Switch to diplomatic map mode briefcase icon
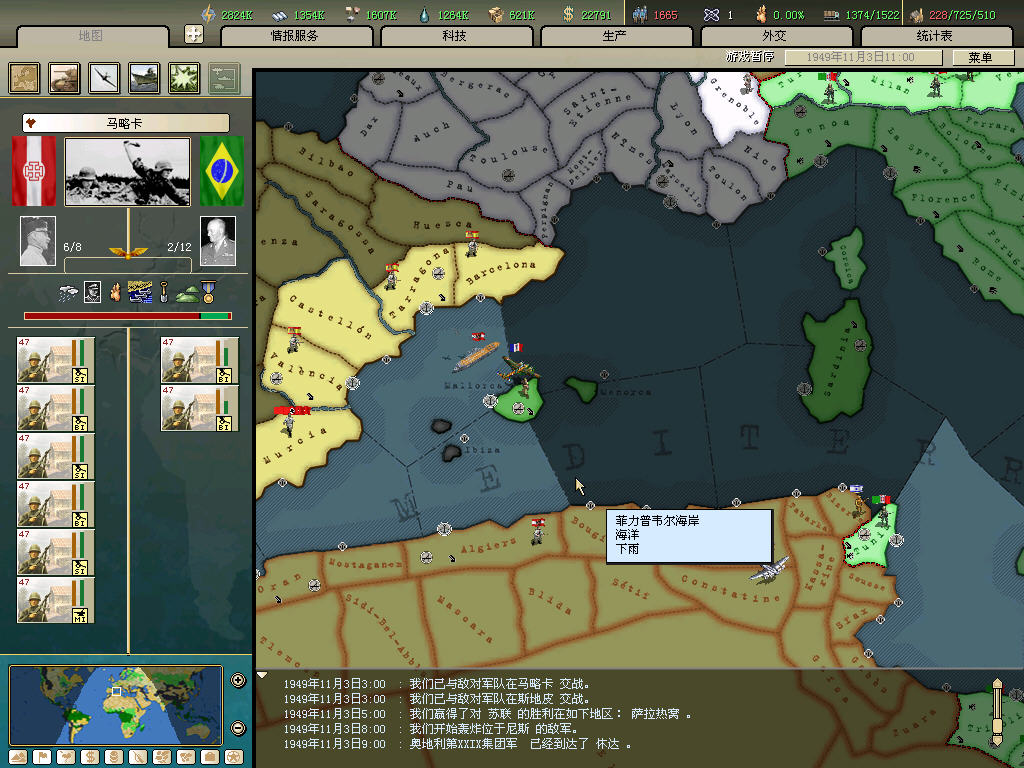This screenshot has width=1024, height=768. tap(210, 757)
